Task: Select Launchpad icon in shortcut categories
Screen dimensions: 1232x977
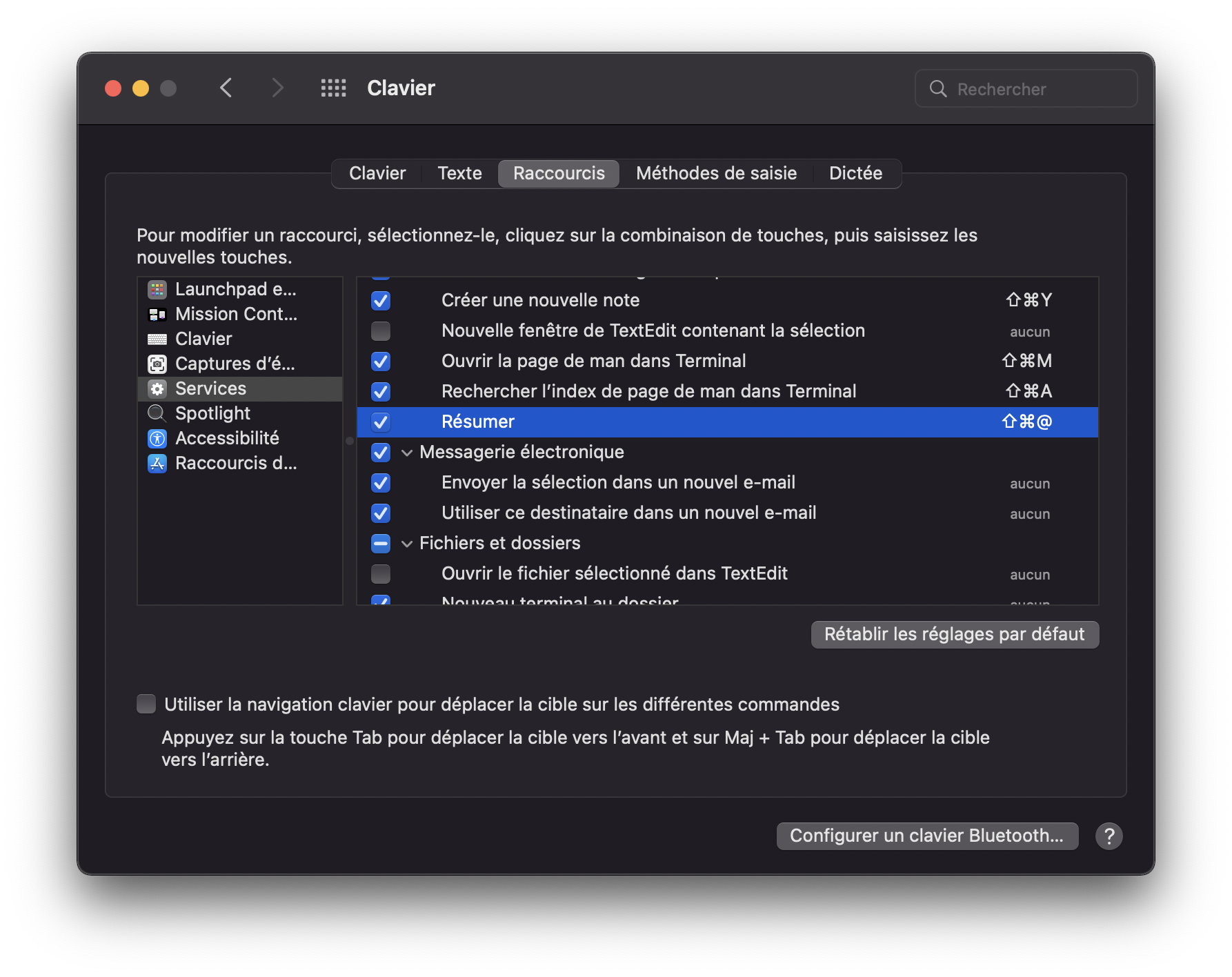Action: (157, 289)
